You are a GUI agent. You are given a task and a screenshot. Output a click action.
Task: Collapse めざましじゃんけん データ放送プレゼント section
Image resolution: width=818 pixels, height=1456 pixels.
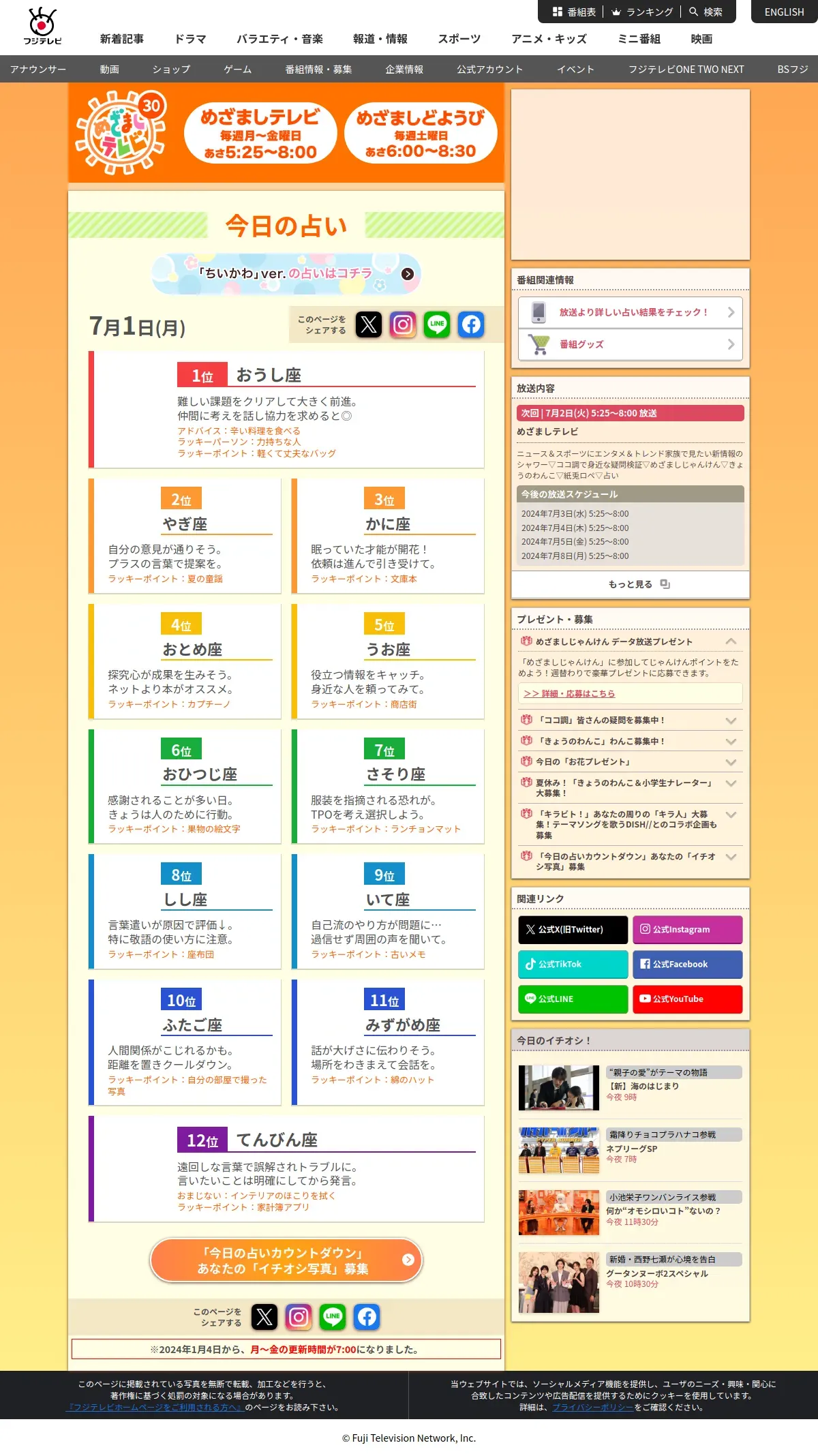click(x=731, y=641)
